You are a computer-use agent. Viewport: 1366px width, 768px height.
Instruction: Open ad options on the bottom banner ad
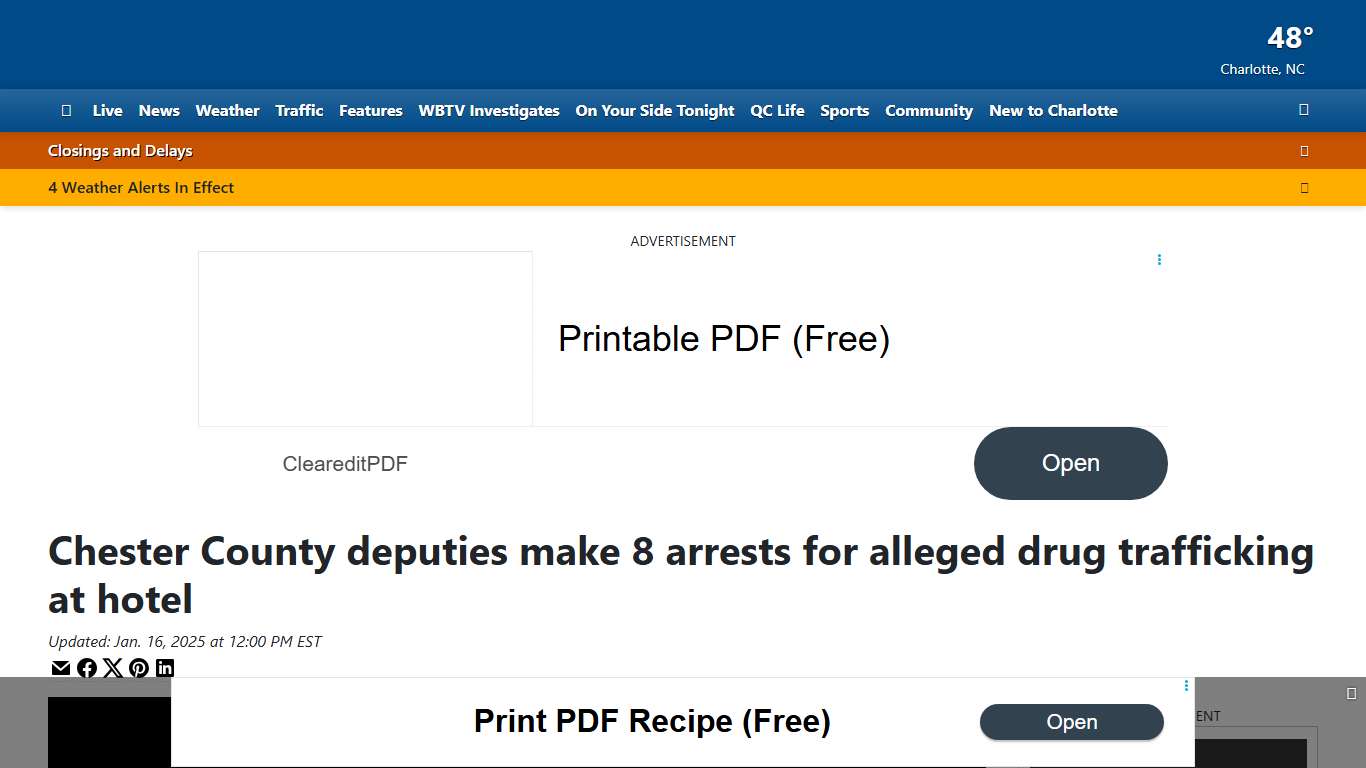(x=1186, y=686)
